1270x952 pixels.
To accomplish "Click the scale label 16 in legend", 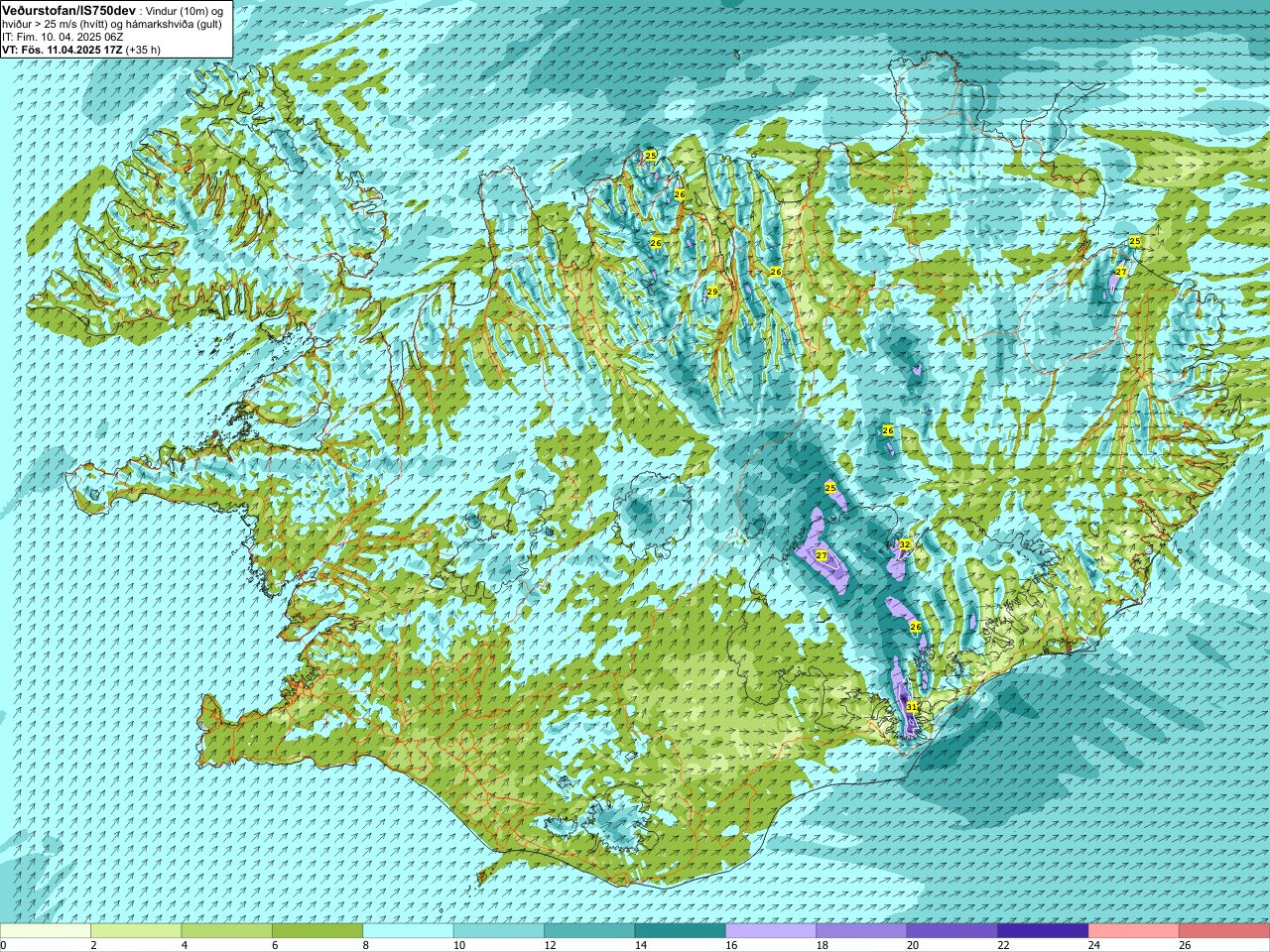I will (729, 945).
